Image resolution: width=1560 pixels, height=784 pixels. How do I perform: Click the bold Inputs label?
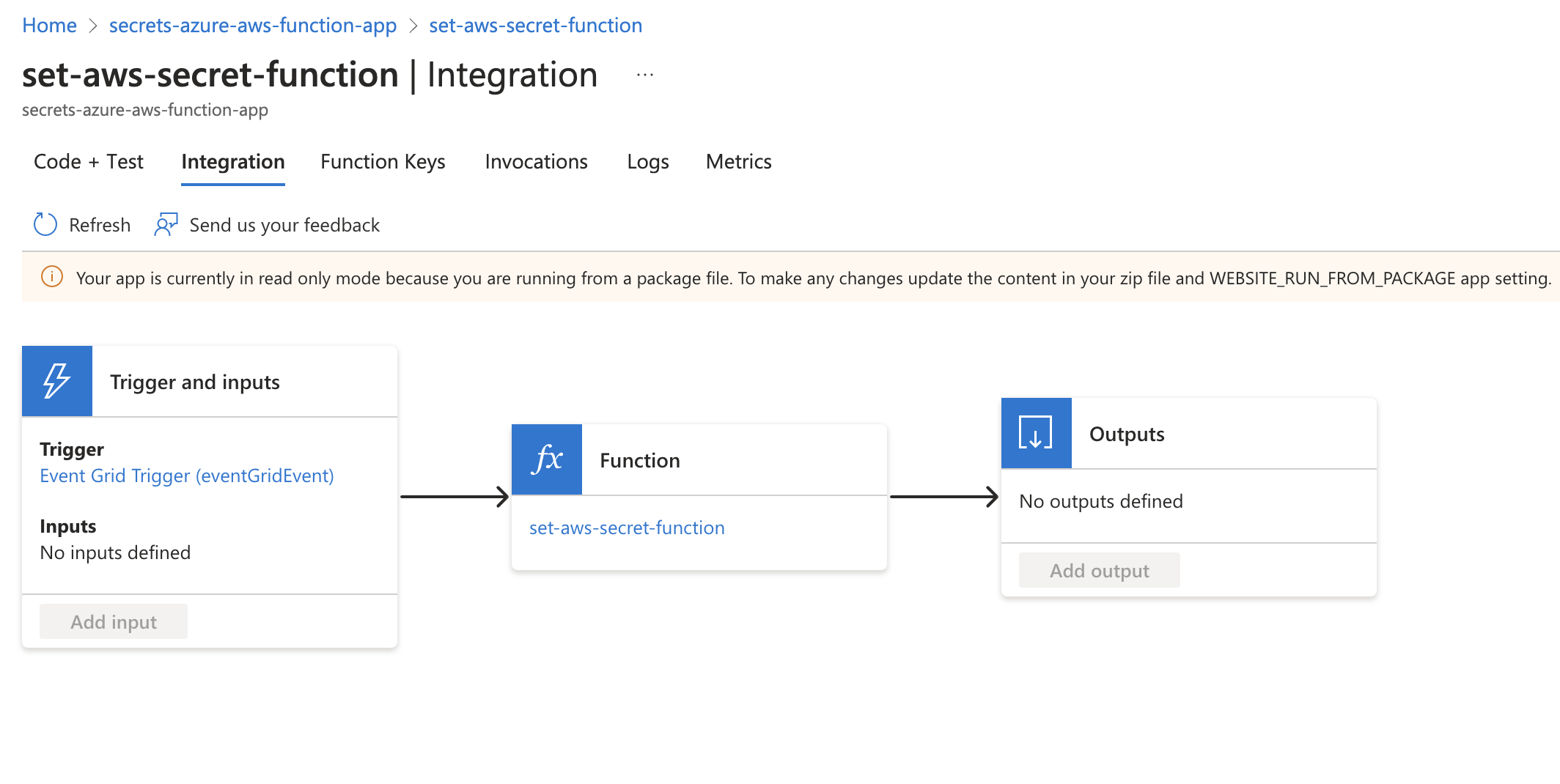[x=68, y=526]
